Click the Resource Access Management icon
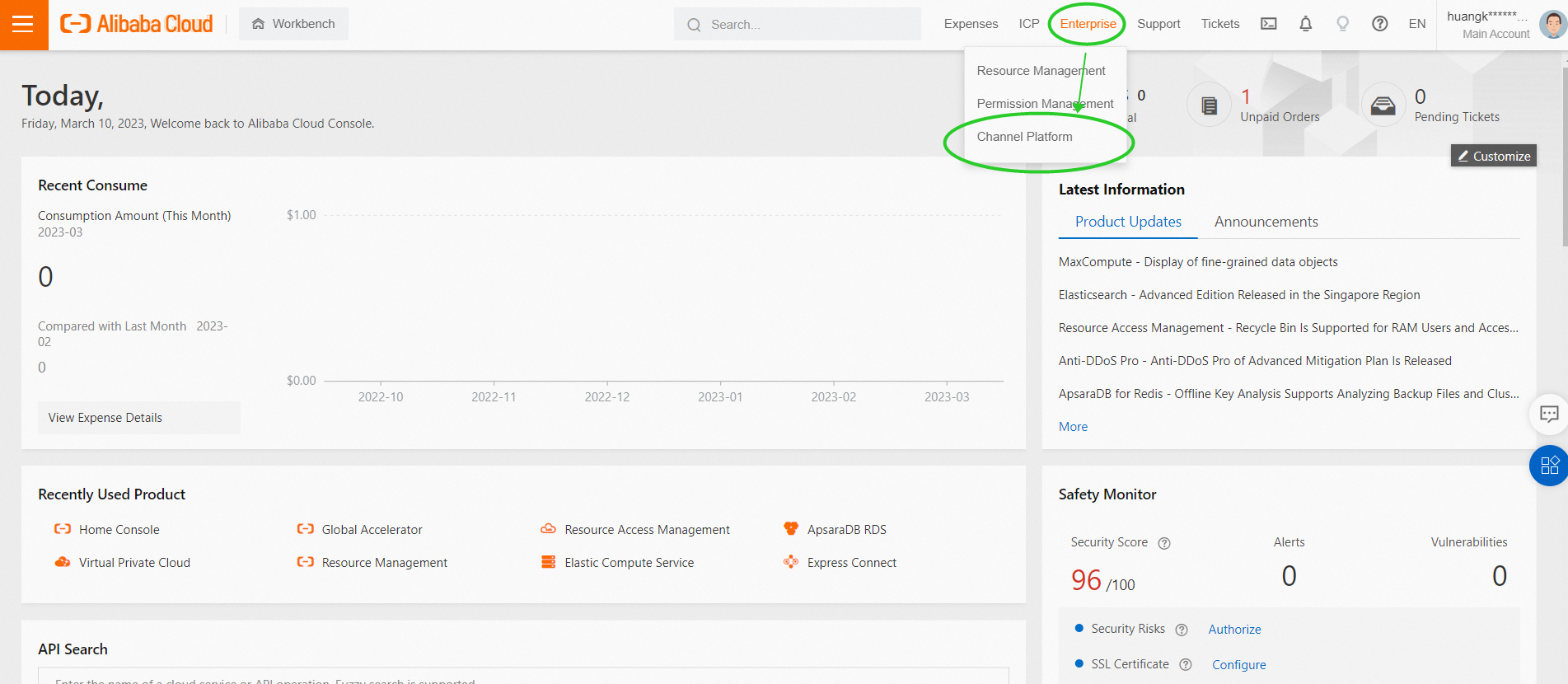This screenshot has height=684, width=1568. coord(548,529)
